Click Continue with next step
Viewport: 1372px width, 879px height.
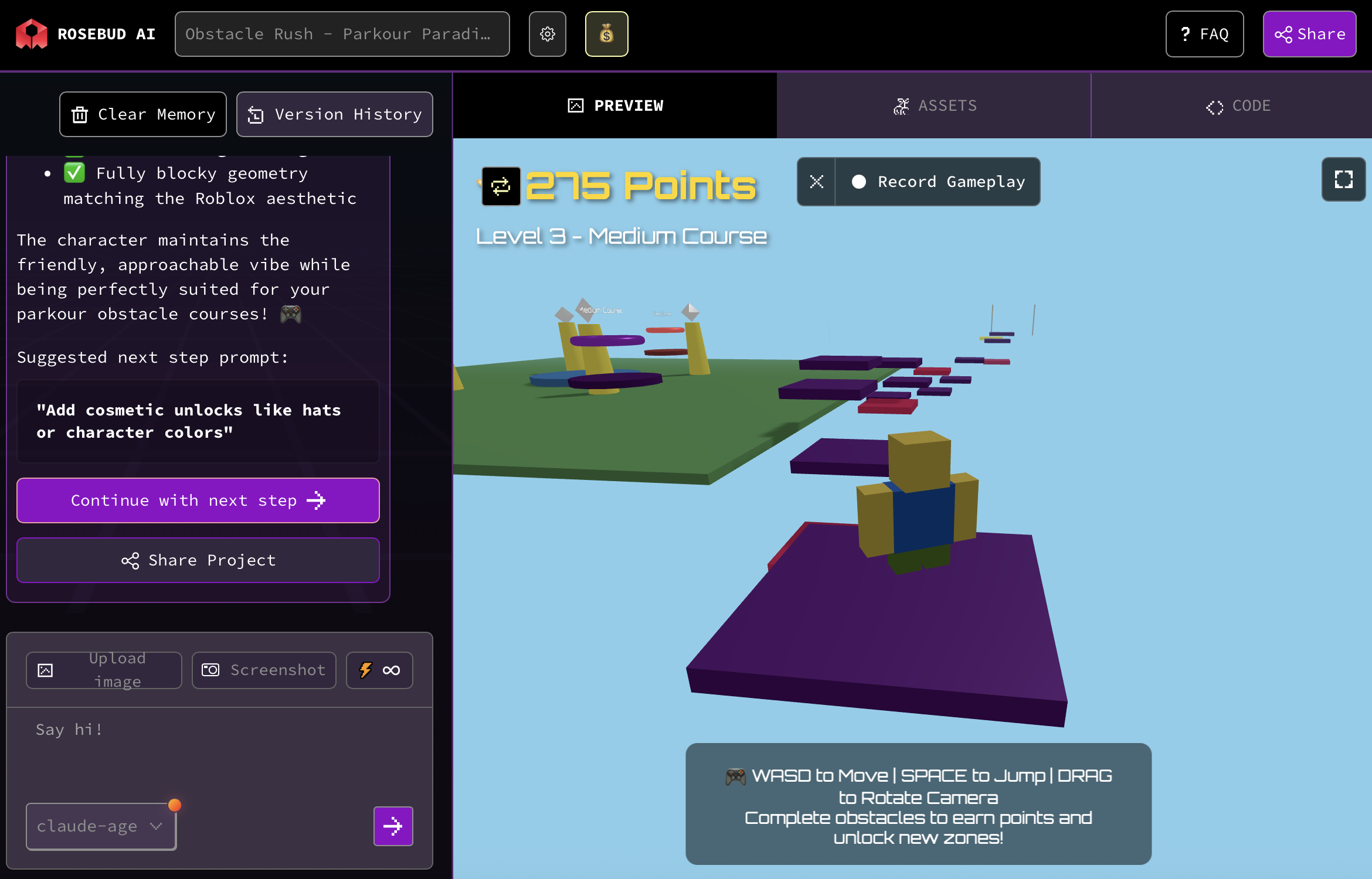(198, 500)
